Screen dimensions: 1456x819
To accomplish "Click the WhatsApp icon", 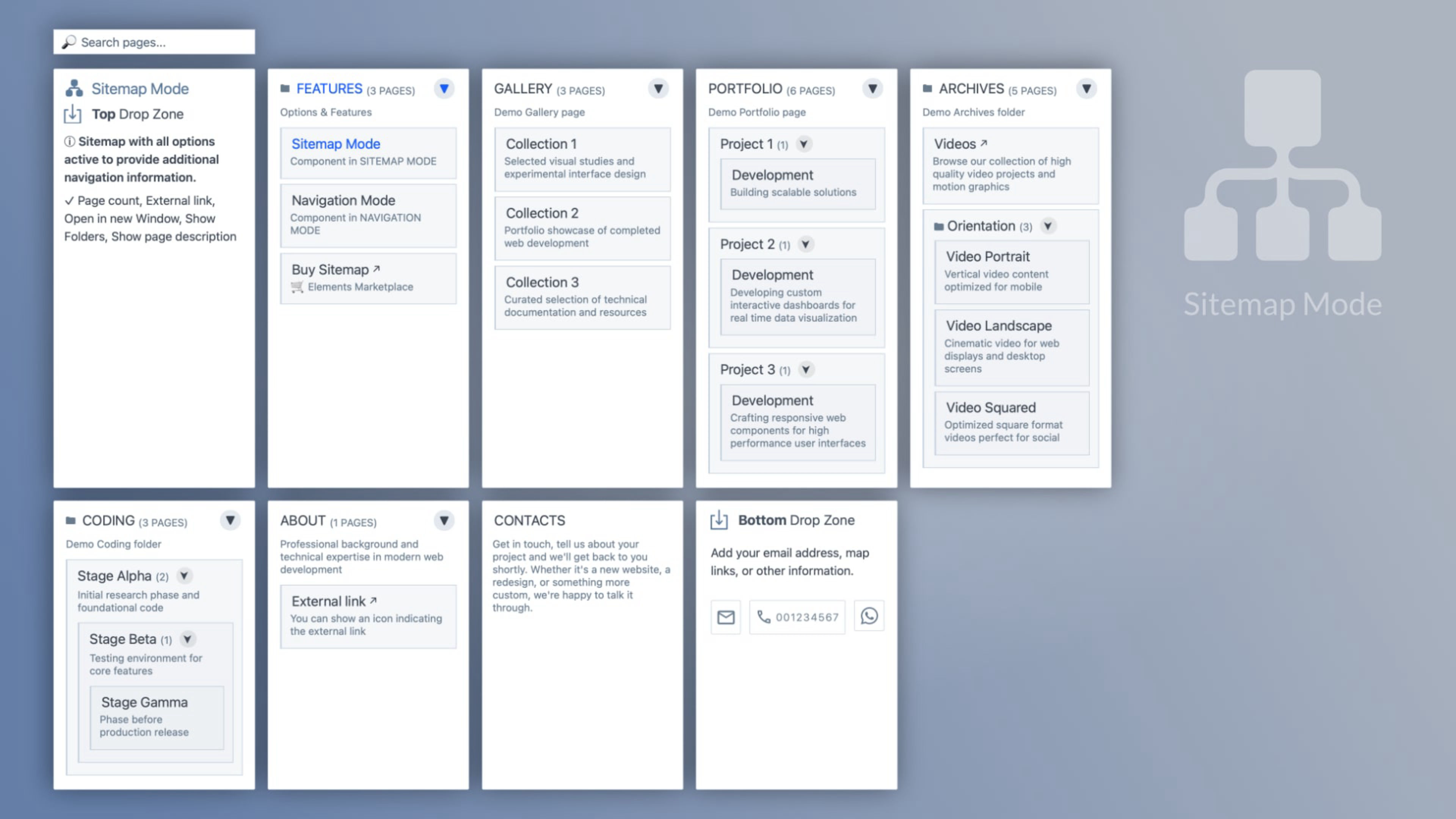I will pos(869,615).
